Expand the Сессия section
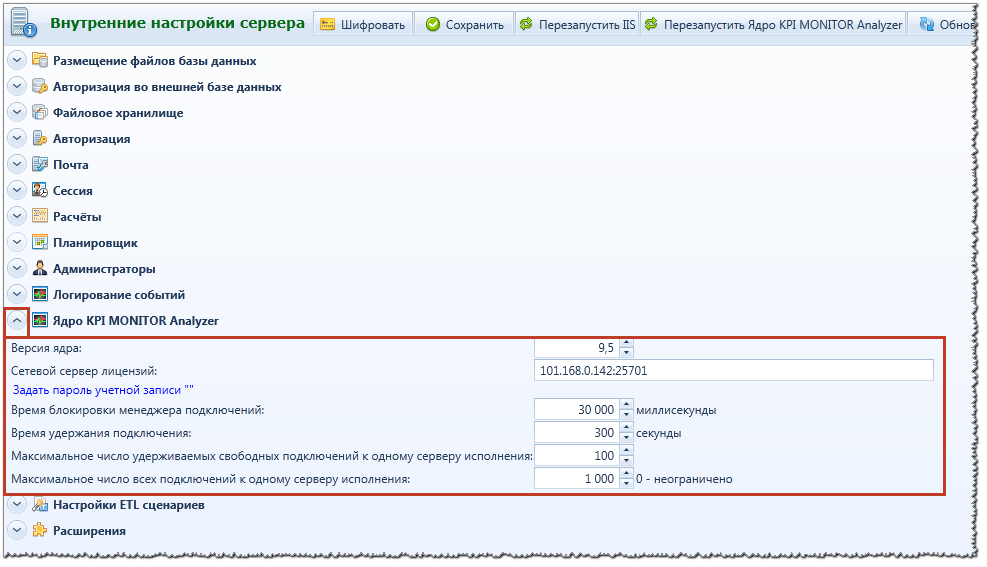This screenshot has width=987, height=567. (x=17, y=190)
